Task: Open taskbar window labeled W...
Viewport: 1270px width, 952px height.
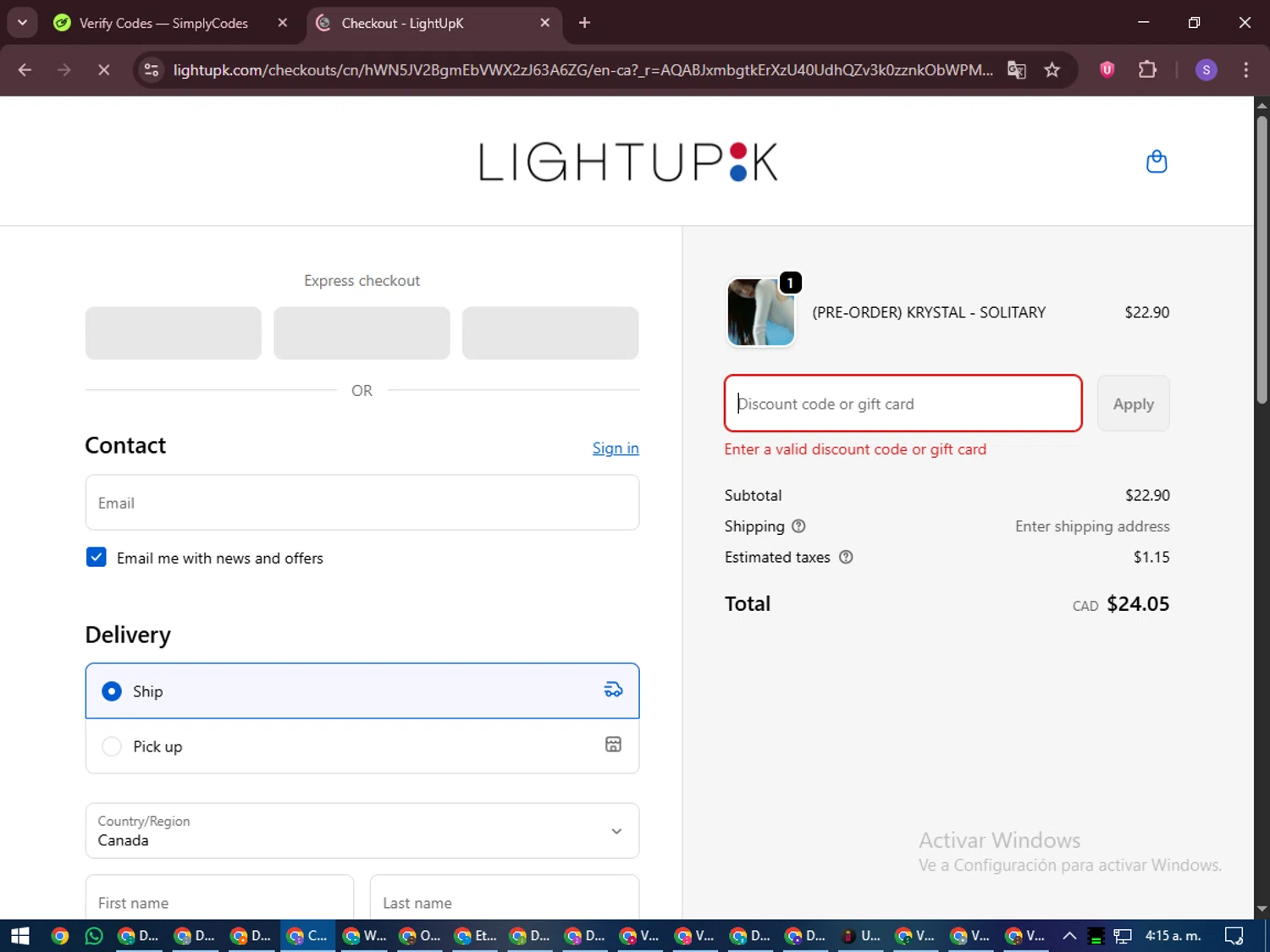Action: coord(363,936)
